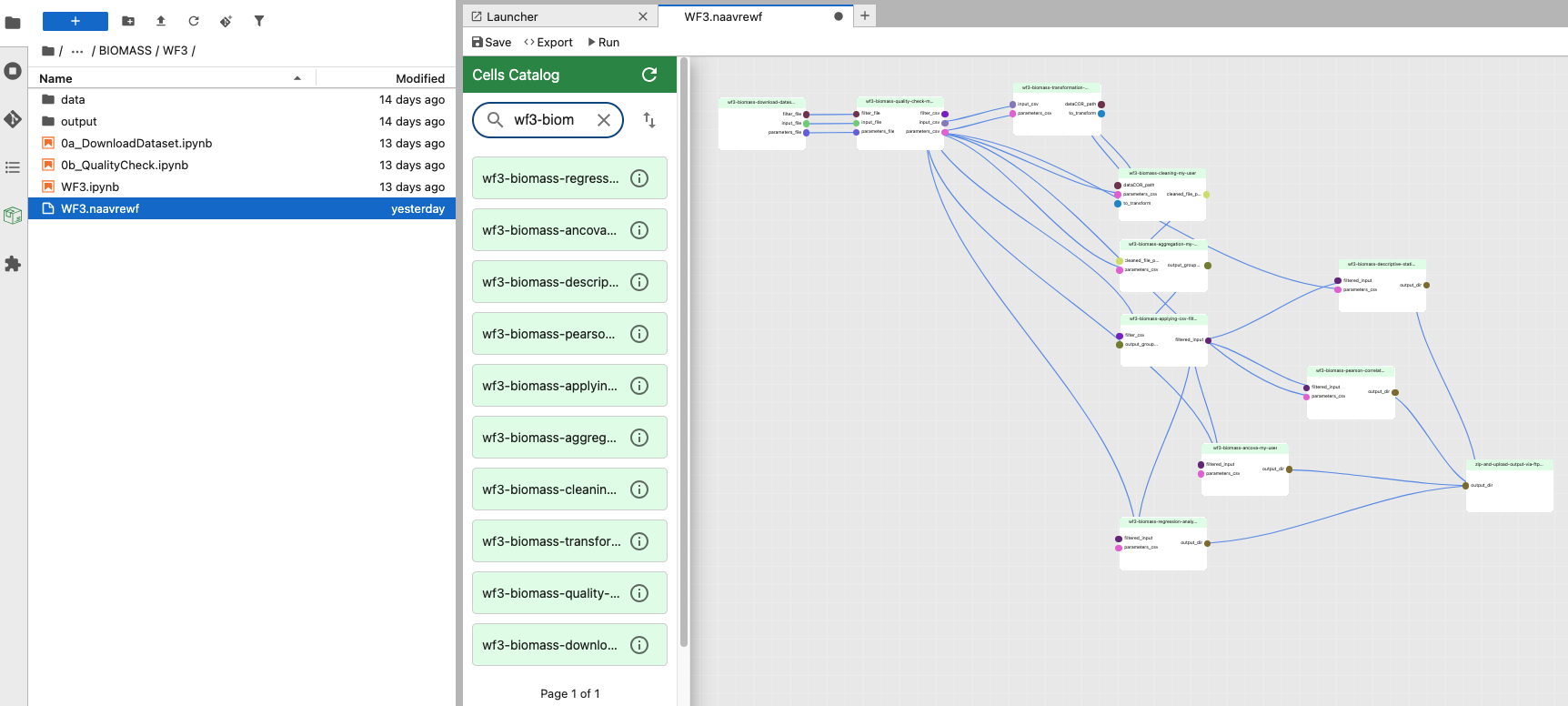Create a new folder with toolbar icon

pyautogui.click(x=128, y=21)
